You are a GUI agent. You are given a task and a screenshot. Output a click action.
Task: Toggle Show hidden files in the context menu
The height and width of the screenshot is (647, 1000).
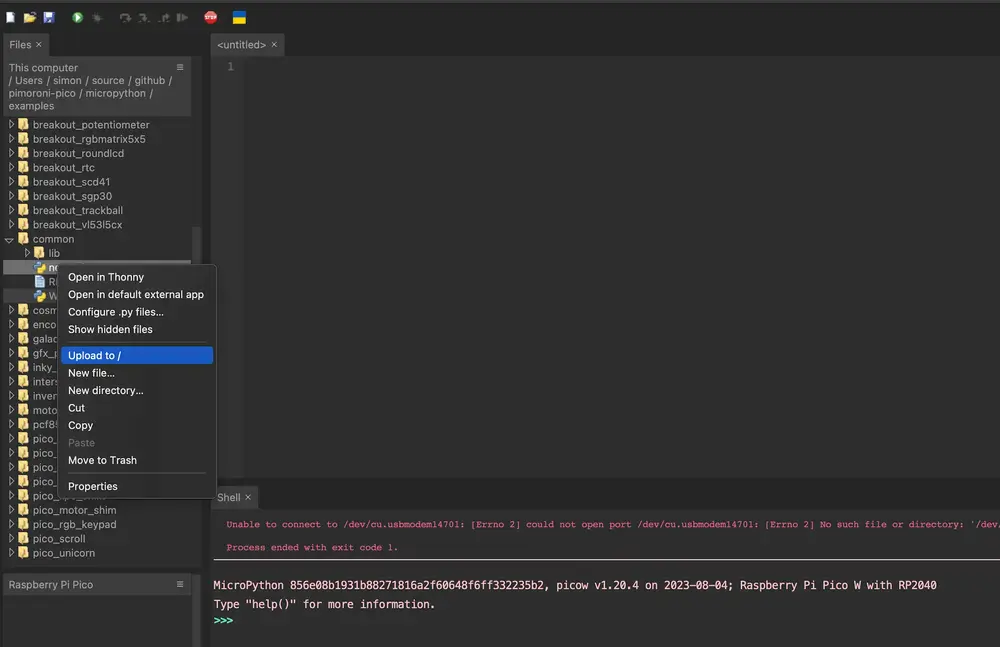tap(109, 329)
